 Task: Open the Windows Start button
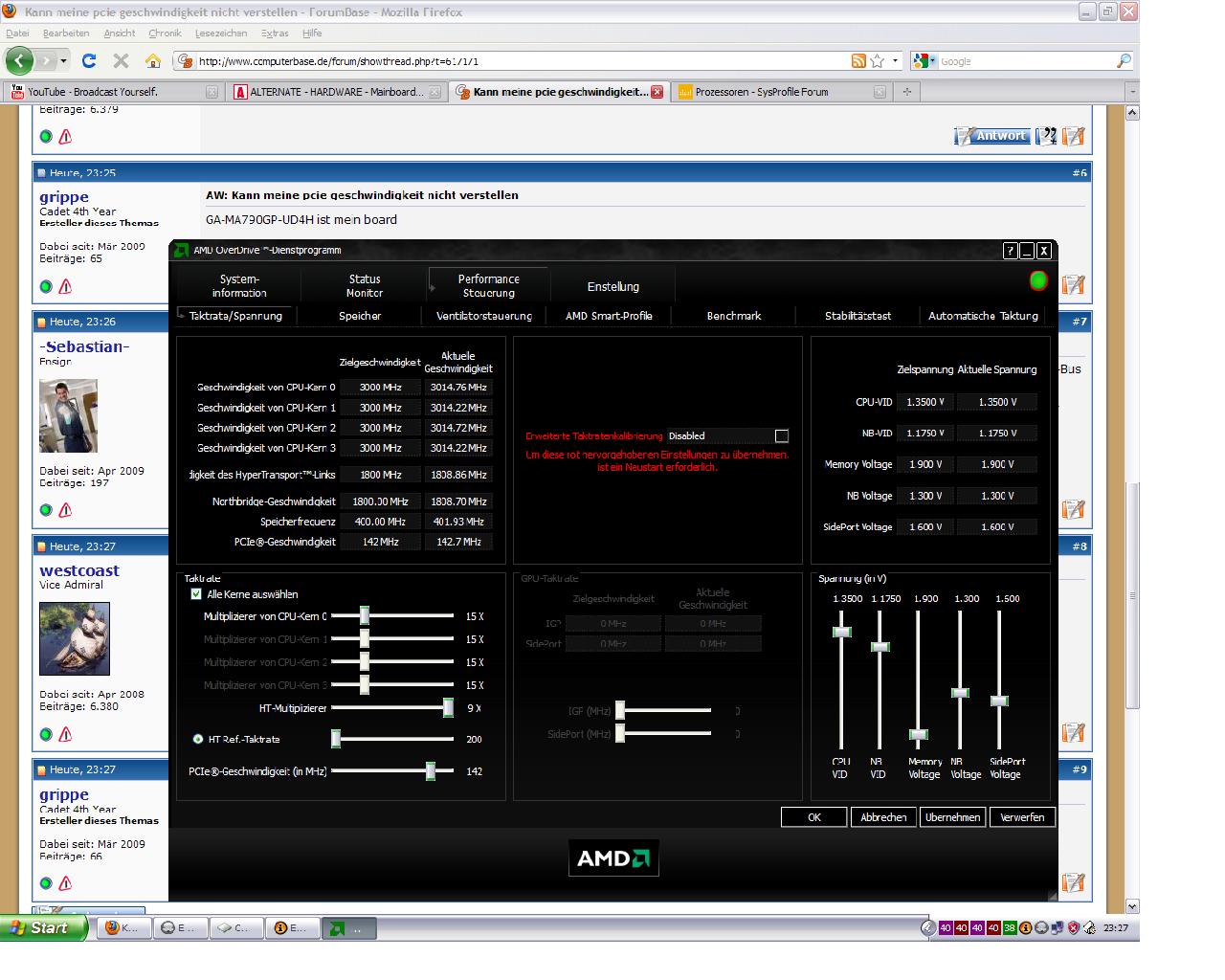pos(44,927)
